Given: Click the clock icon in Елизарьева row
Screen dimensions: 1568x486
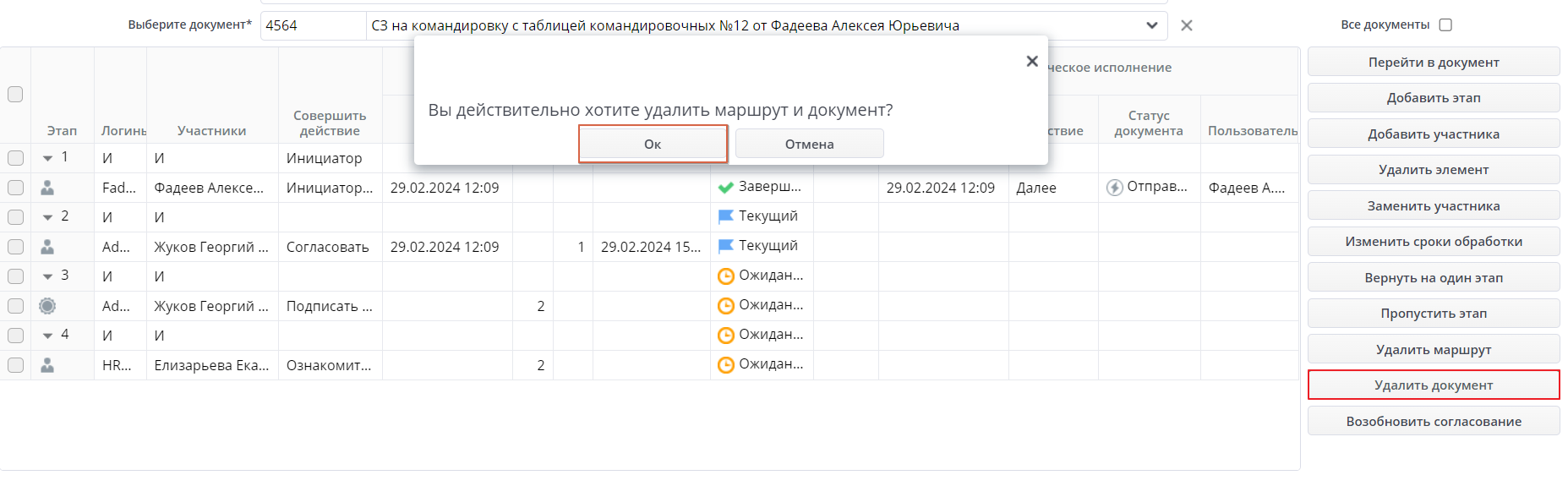Looking at the screenshot, I should coord(725,365).
